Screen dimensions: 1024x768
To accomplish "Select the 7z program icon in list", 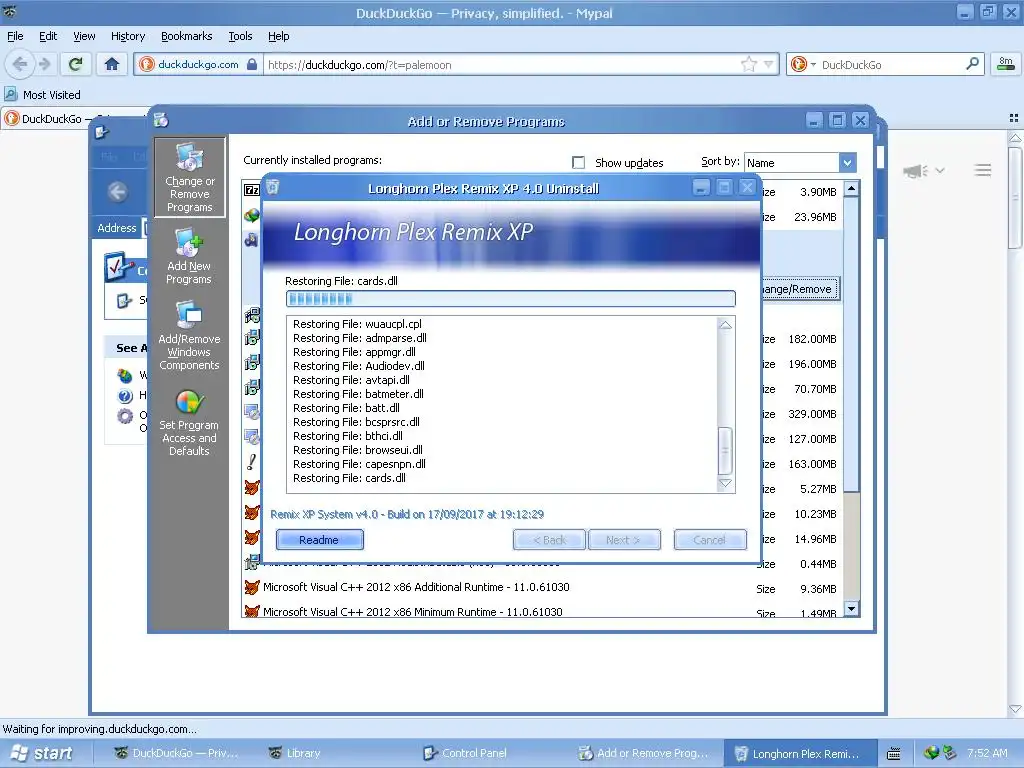I will 251,190.
